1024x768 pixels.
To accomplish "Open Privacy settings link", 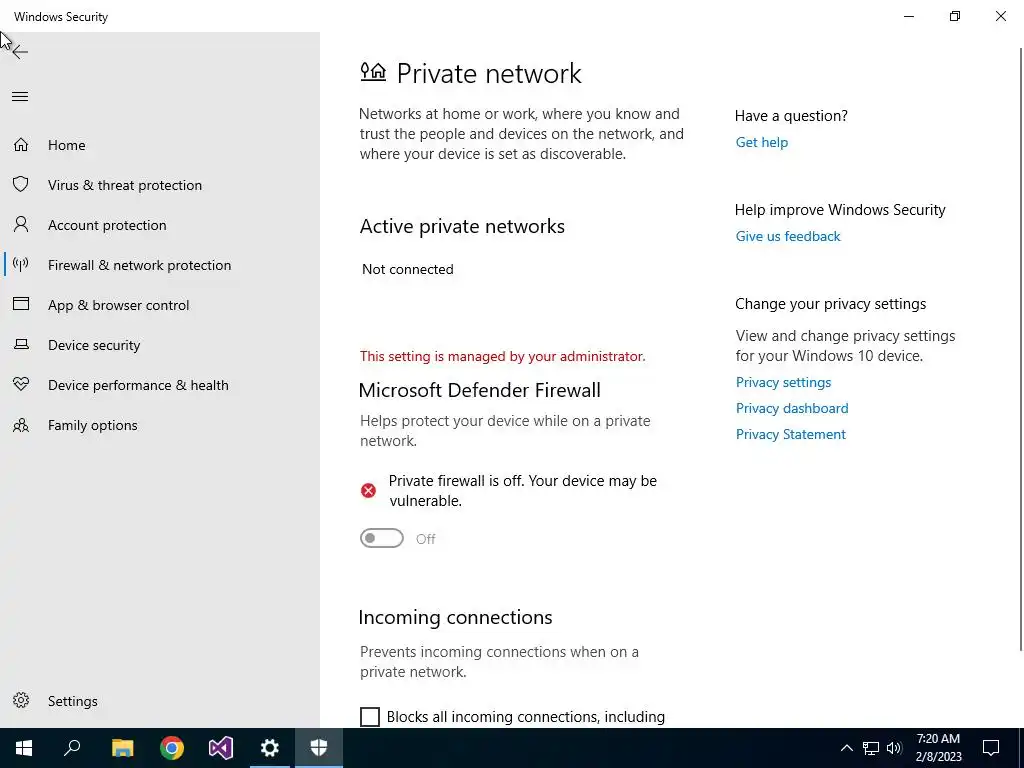I will 783,382.
